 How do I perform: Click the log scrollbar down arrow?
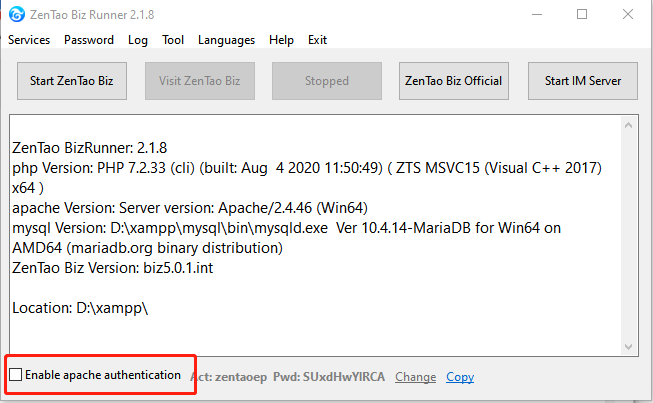tap(628, 345)
